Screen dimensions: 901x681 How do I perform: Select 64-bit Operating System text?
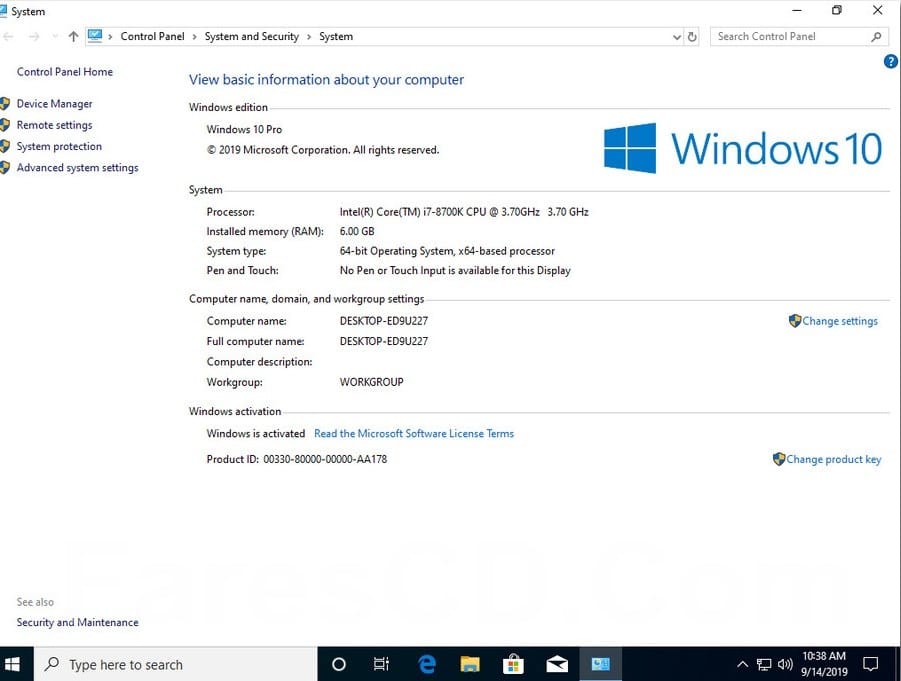pos(447,251)
